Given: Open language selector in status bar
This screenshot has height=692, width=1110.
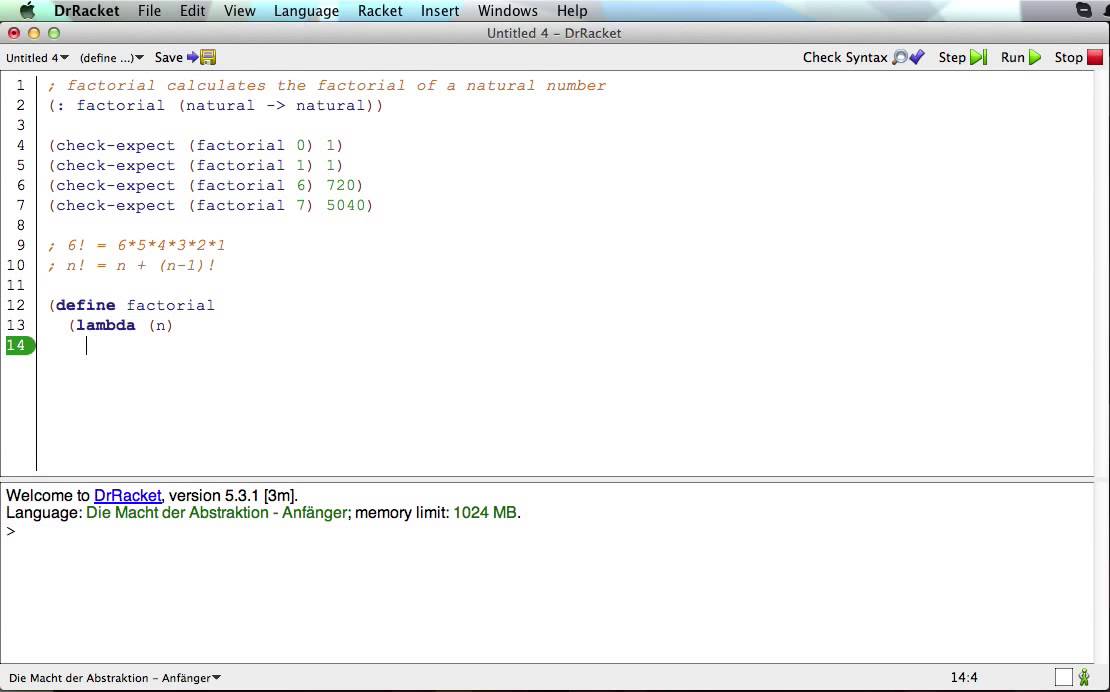Looking at the screenshot, I should pos(115,678).
